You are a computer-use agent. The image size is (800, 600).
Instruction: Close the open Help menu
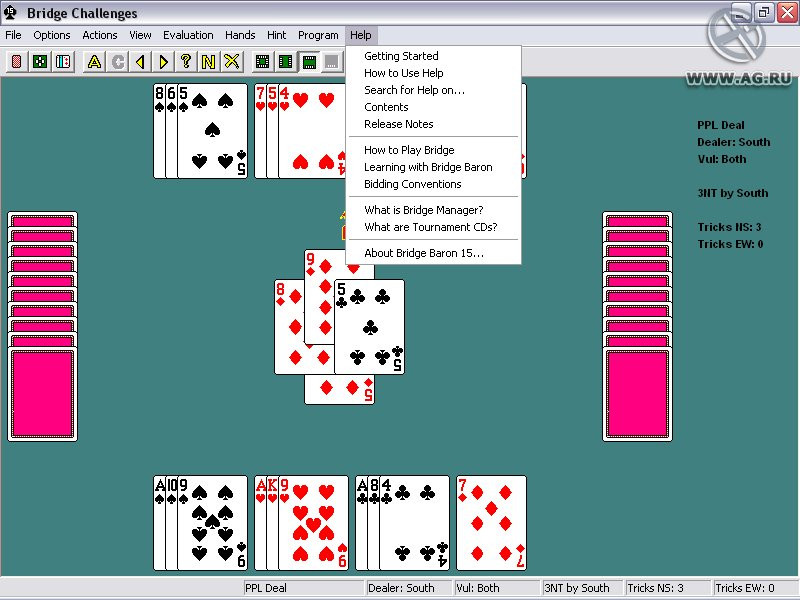point(361,35)
